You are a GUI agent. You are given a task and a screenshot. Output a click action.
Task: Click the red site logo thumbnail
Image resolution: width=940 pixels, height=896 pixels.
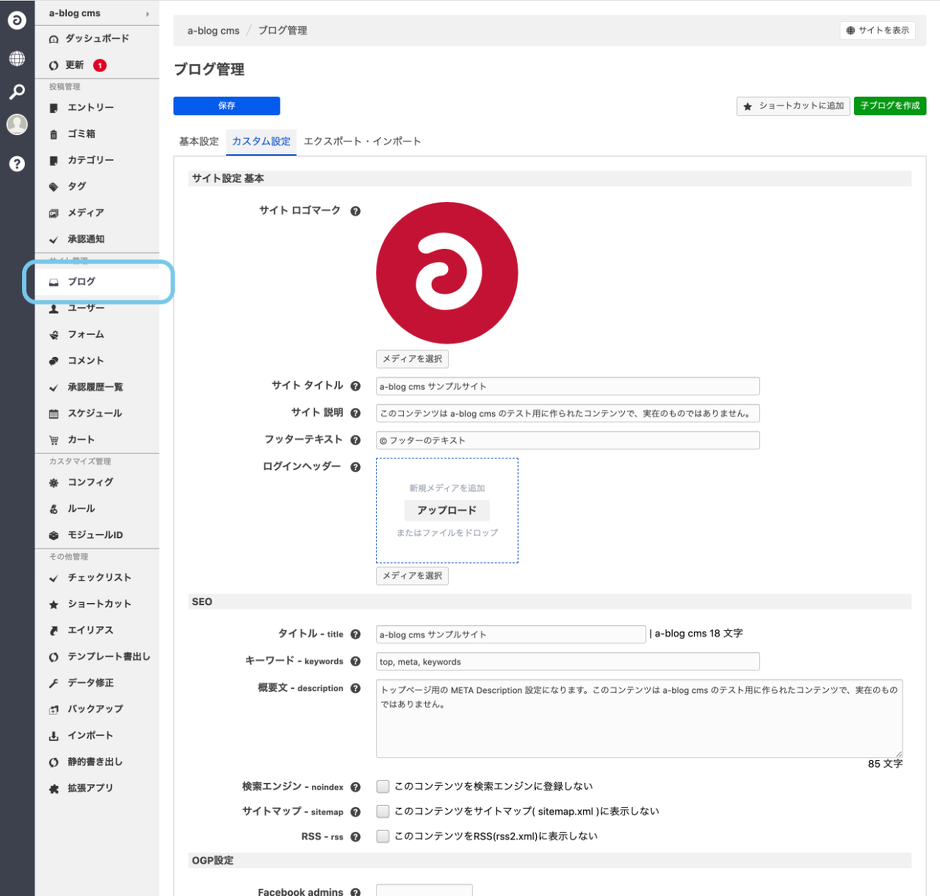click(x=447, y=272)
